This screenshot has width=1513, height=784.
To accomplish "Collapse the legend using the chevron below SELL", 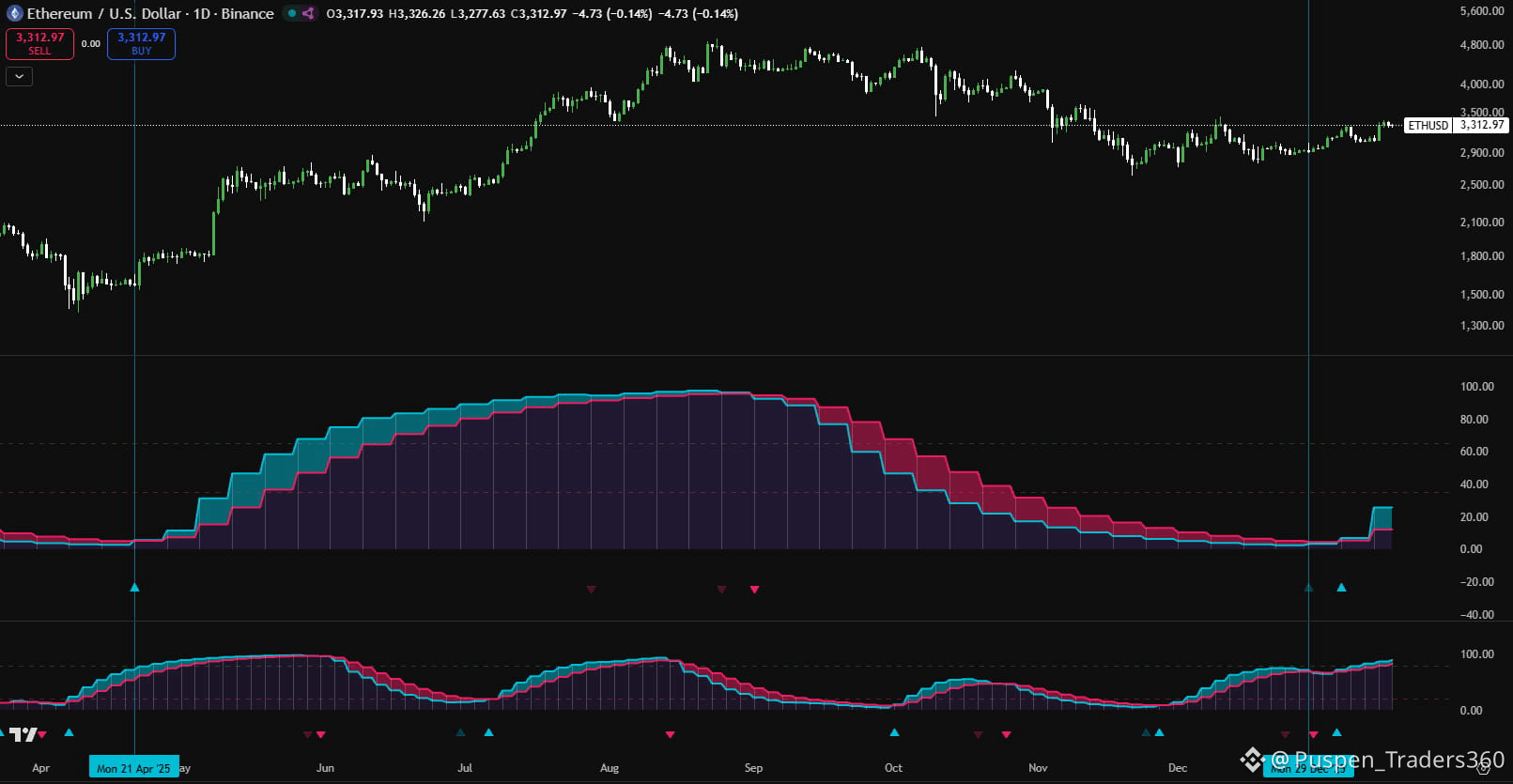I will pyautogui.click(x=19, y=76).
